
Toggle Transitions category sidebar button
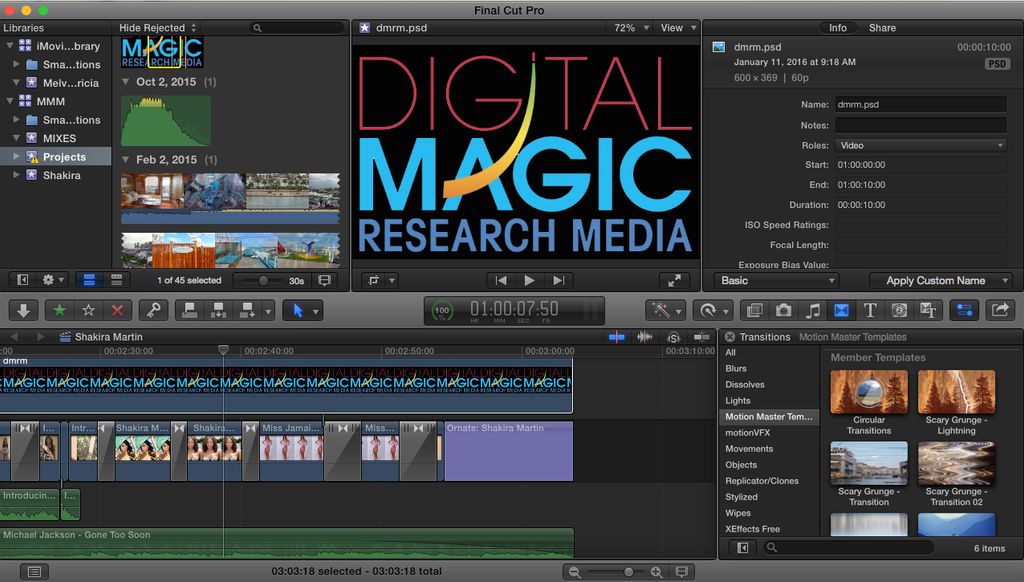click(743, 548)
